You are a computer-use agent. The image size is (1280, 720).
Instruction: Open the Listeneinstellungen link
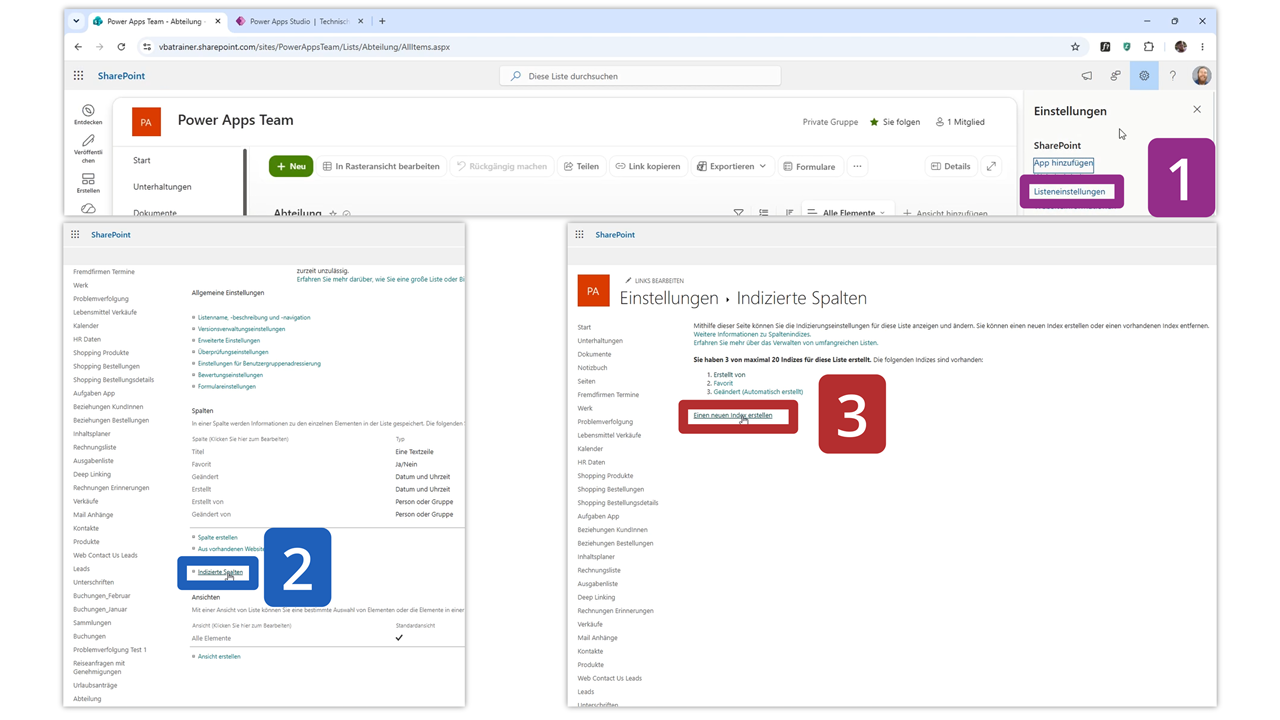point(1070,191)
